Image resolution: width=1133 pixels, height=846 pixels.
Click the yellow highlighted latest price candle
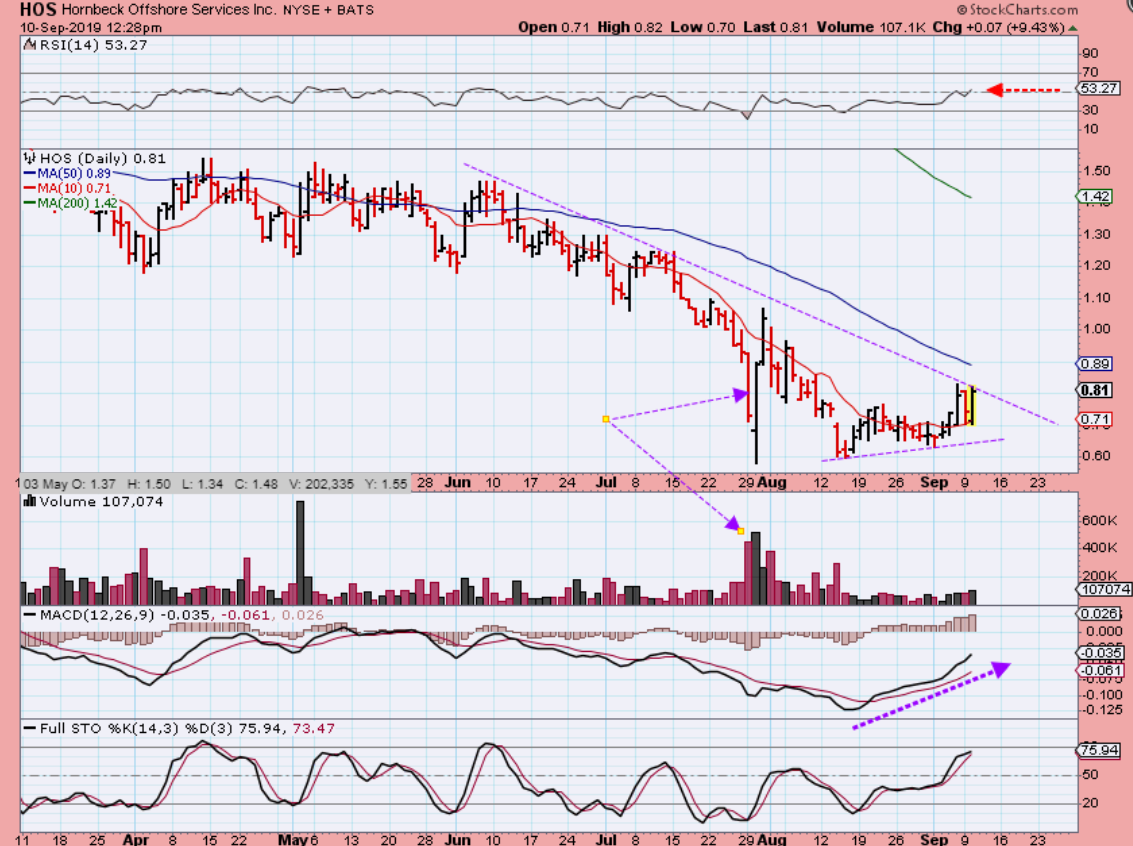(x=972, y=406)
